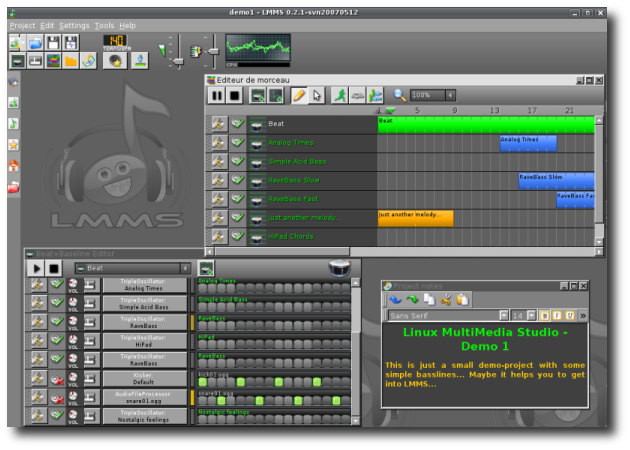Stop the Beat+Baseline Editor playback
The height and width of the screenshot is (450, 630).
54,268
